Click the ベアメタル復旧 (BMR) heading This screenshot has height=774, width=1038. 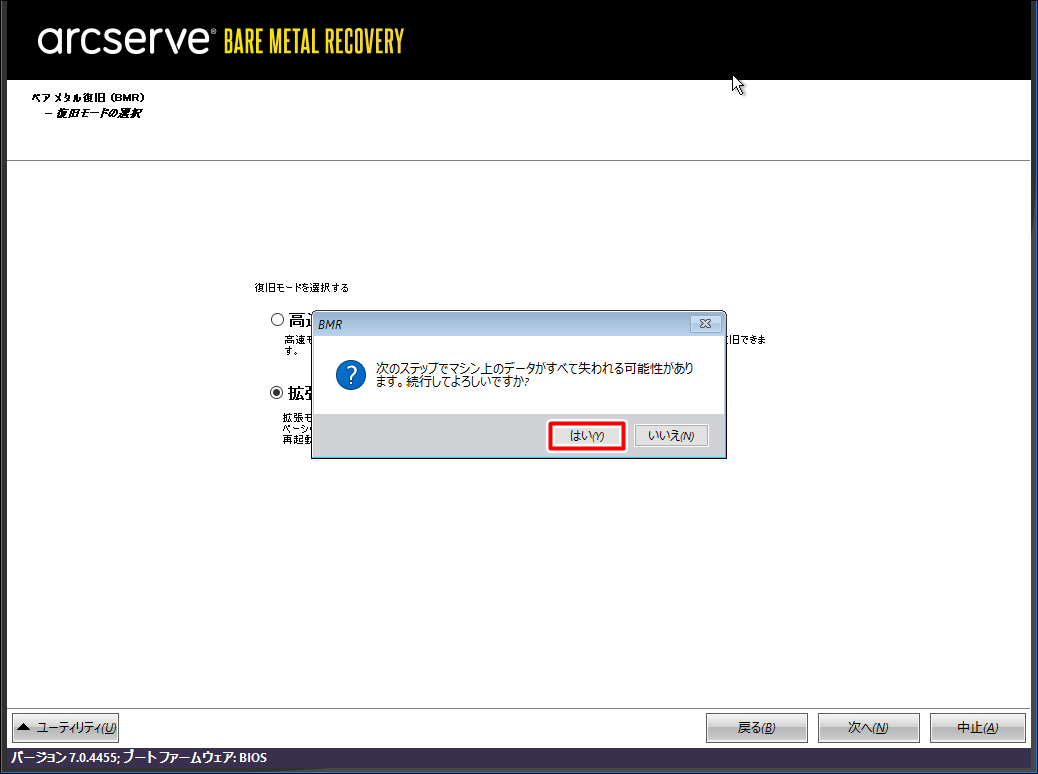coord(88,97)
